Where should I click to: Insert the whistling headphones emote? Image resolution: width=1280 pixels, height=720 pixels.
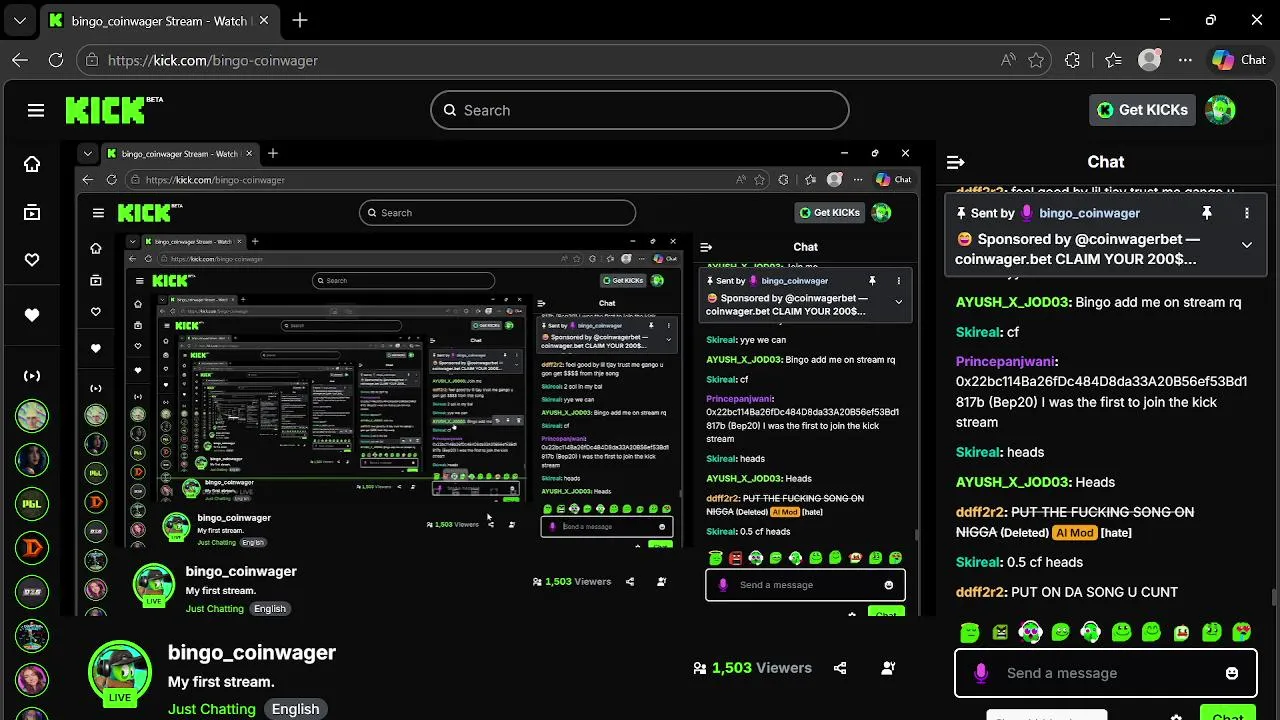(1091, 632)
